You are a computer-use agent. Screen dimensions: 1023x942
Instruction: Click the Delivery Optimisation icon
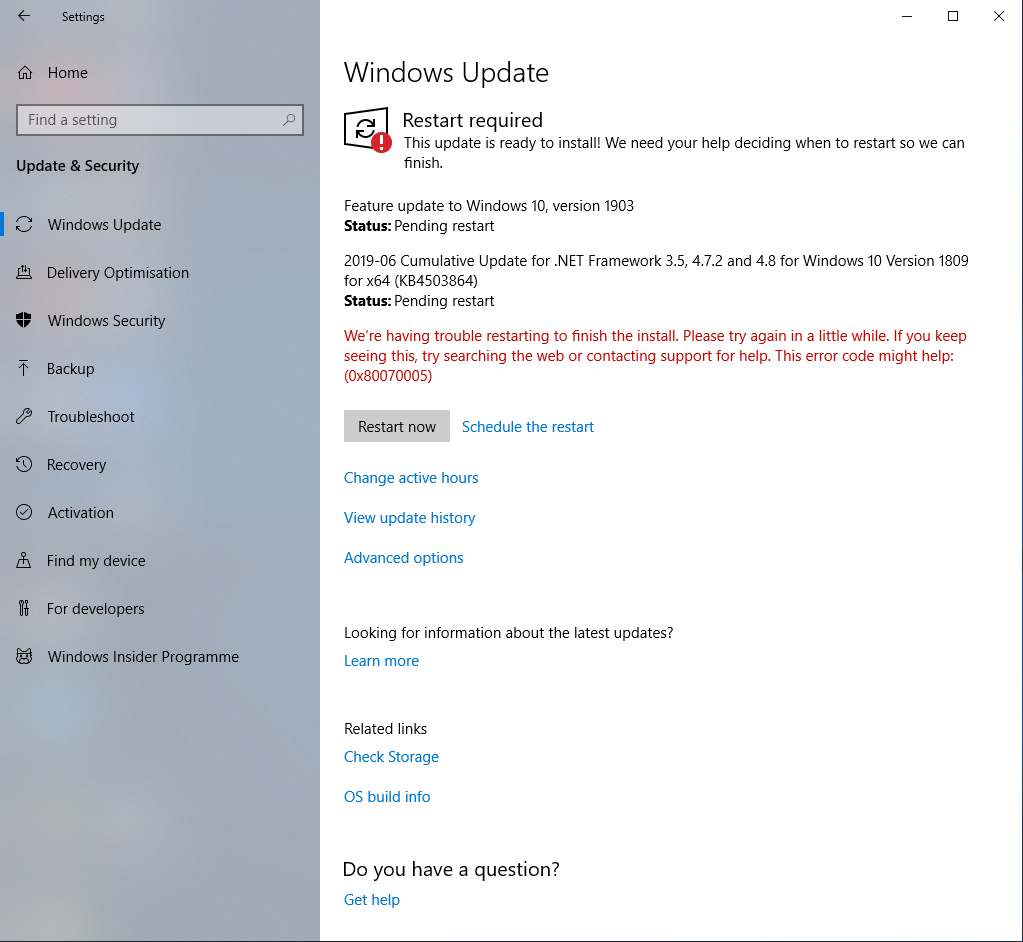24,272
